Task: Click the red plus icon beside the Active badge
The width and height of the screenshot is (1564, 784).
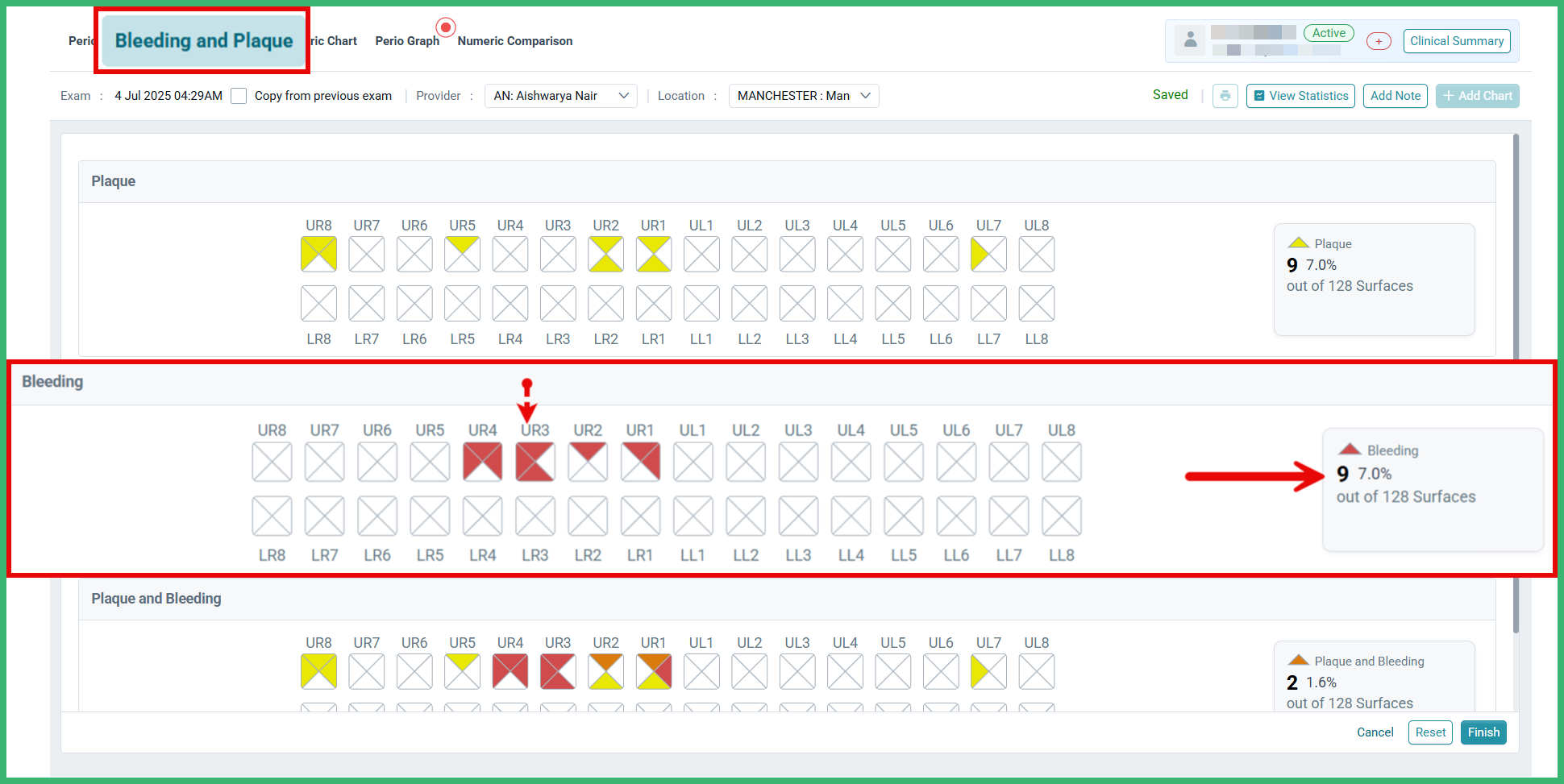Action: [x=1379, y=40]
